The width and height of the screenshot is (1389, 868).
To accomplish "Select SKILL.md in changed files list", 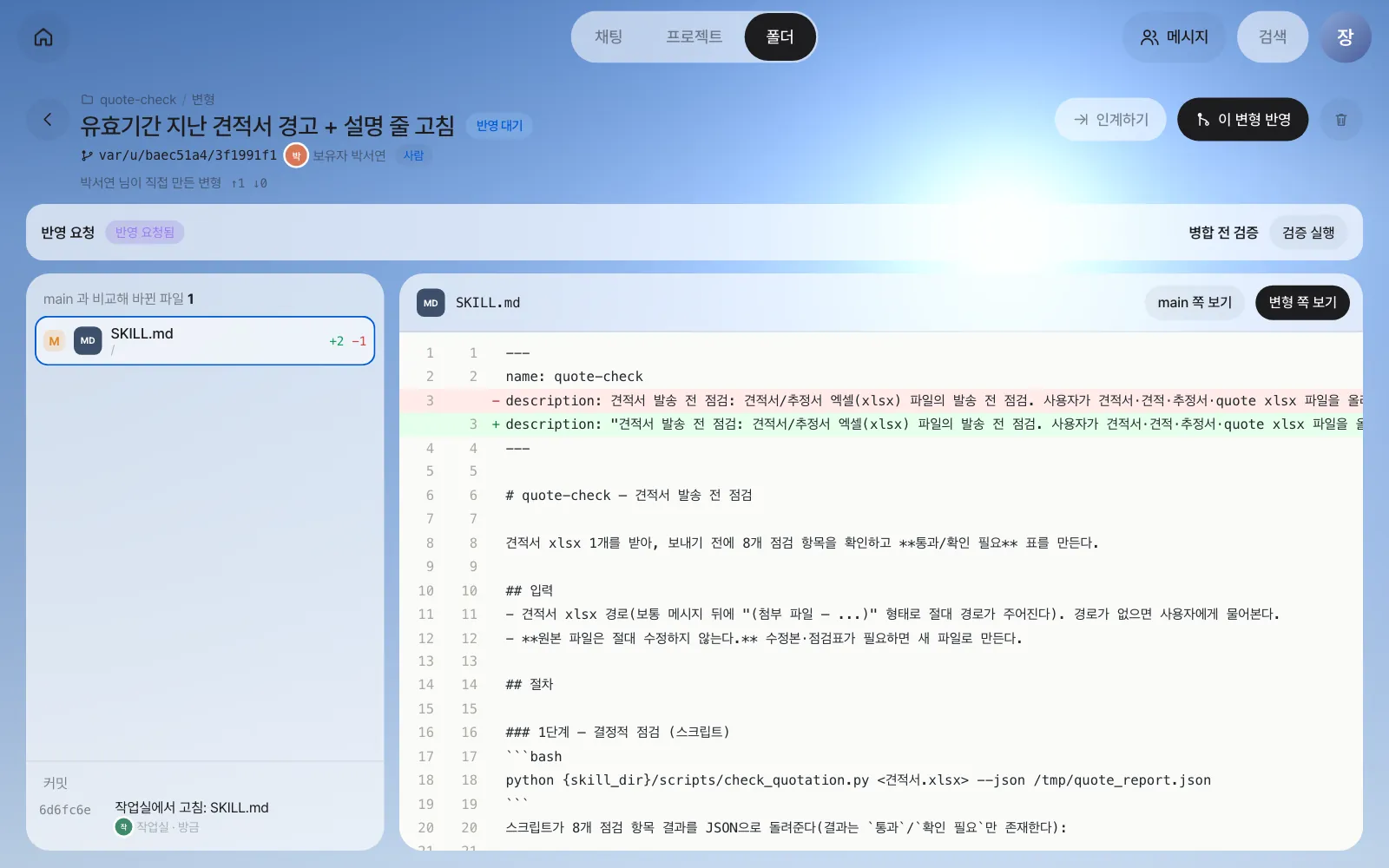I will tap(205, 340).
